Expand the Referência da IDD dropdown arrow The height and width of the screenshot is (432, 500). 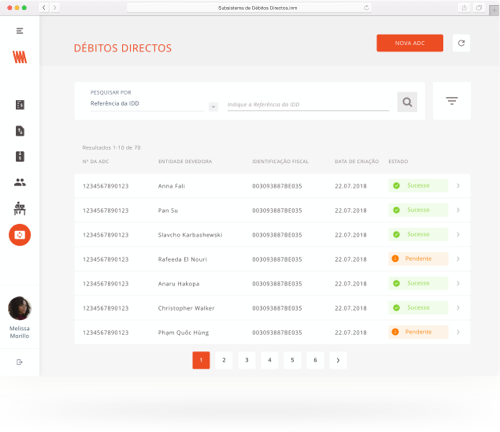[x=213, y=107]
